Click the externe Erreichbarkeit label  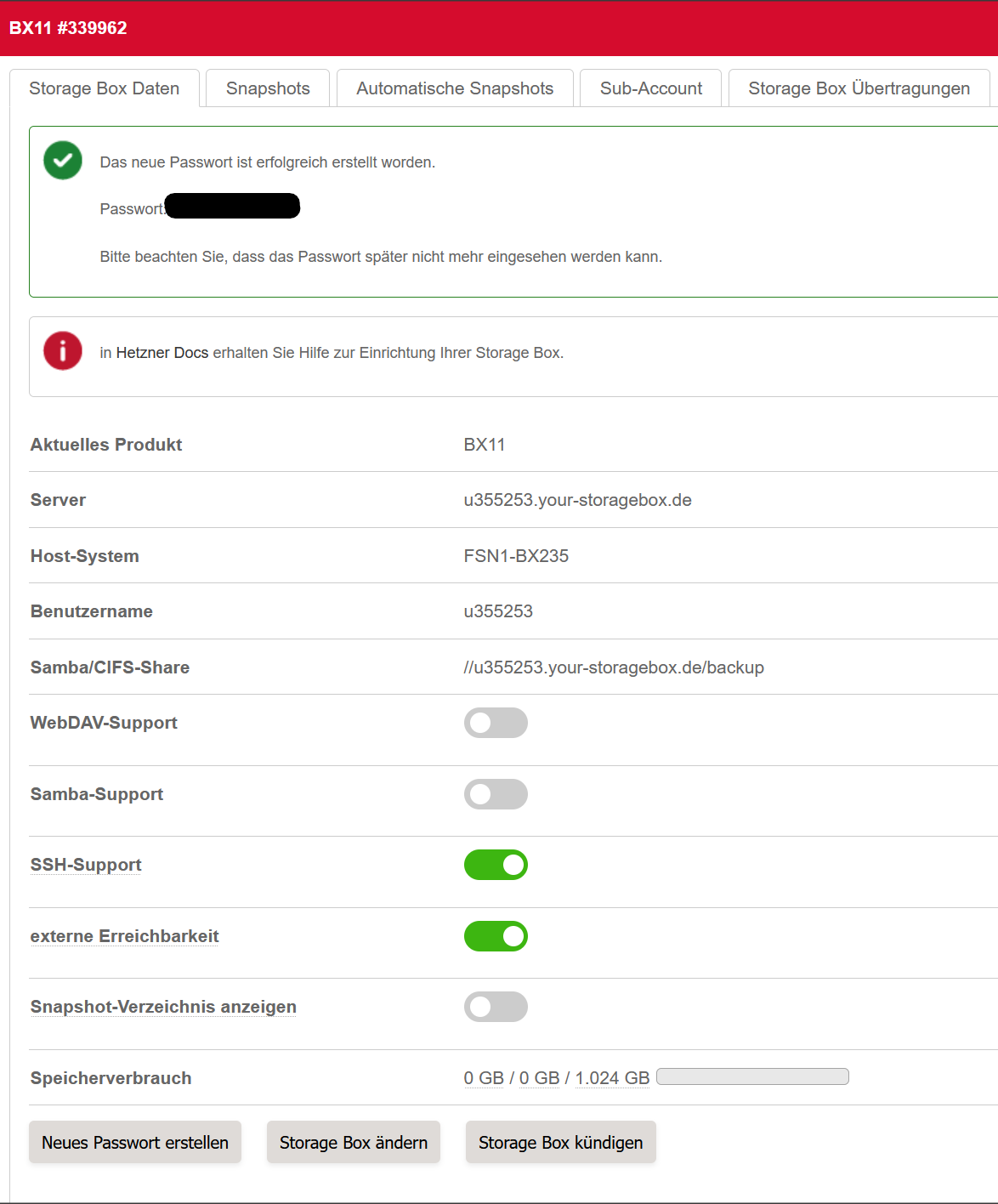125,936
